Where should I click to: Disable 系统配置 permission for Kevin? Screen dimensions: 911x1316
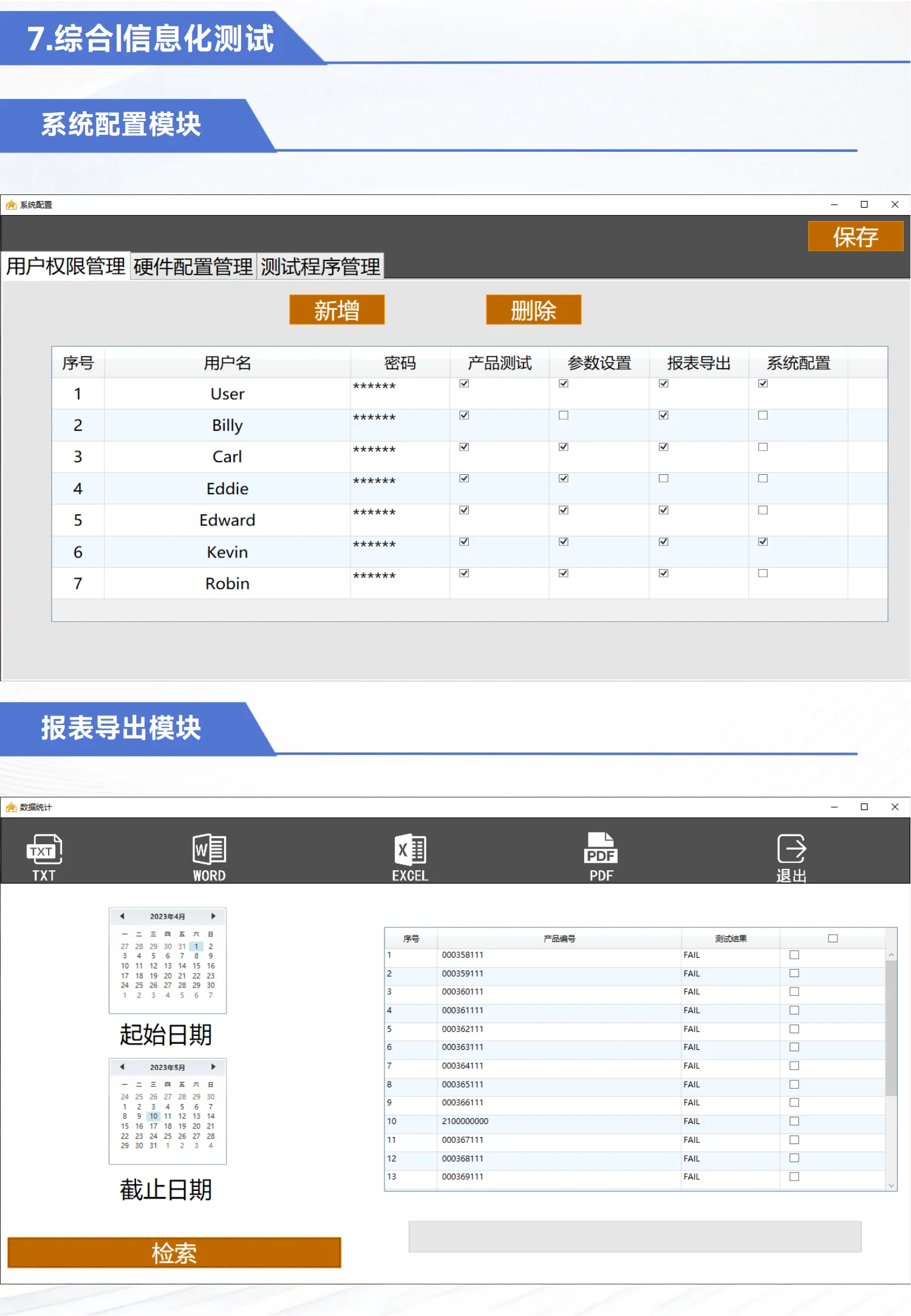763,542
